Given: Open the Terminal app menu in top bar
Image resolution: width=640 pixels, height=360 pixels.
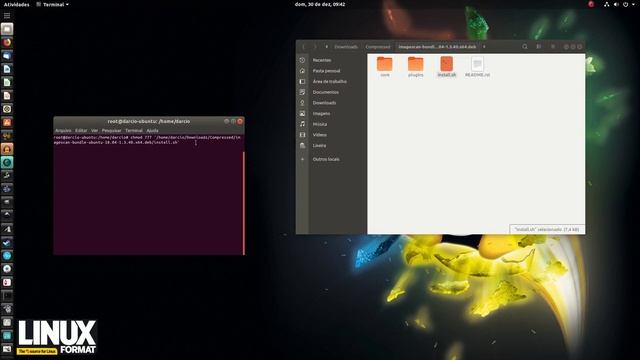Looking at the screenshot, I should (x=52, y=4).
